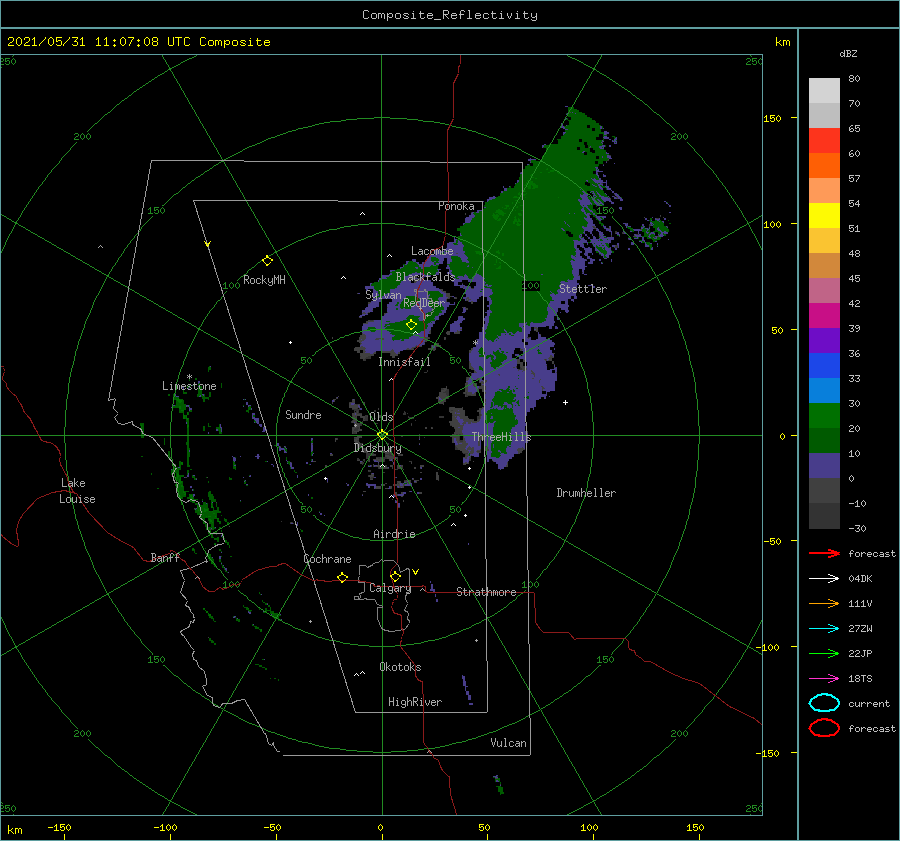Click the red forecast arrow in the legend
This screenshot has height=841, width=900.
(824, 553)
